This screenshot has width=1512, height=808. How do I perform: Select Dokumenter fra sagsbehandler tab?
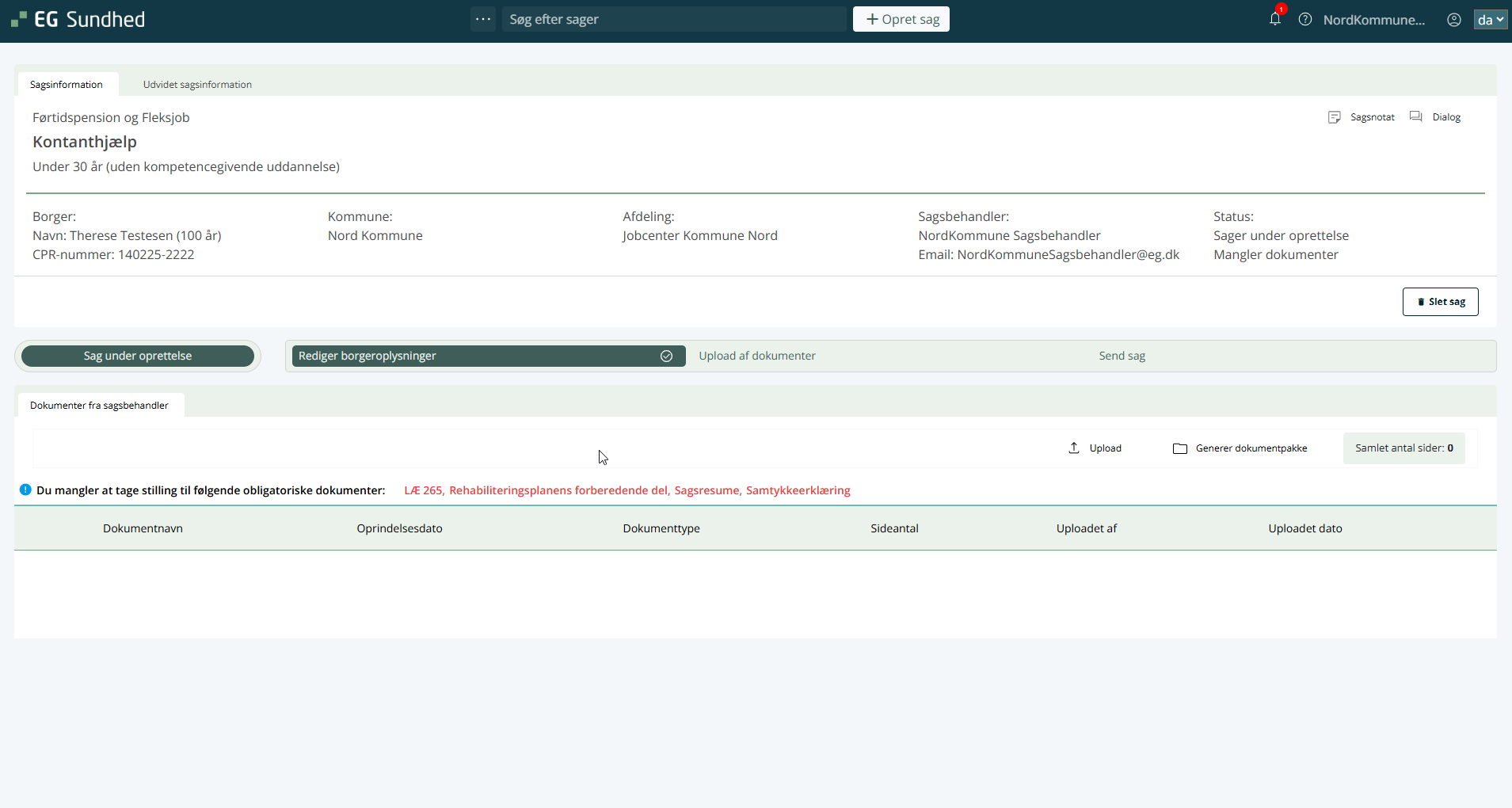[99, 406]
